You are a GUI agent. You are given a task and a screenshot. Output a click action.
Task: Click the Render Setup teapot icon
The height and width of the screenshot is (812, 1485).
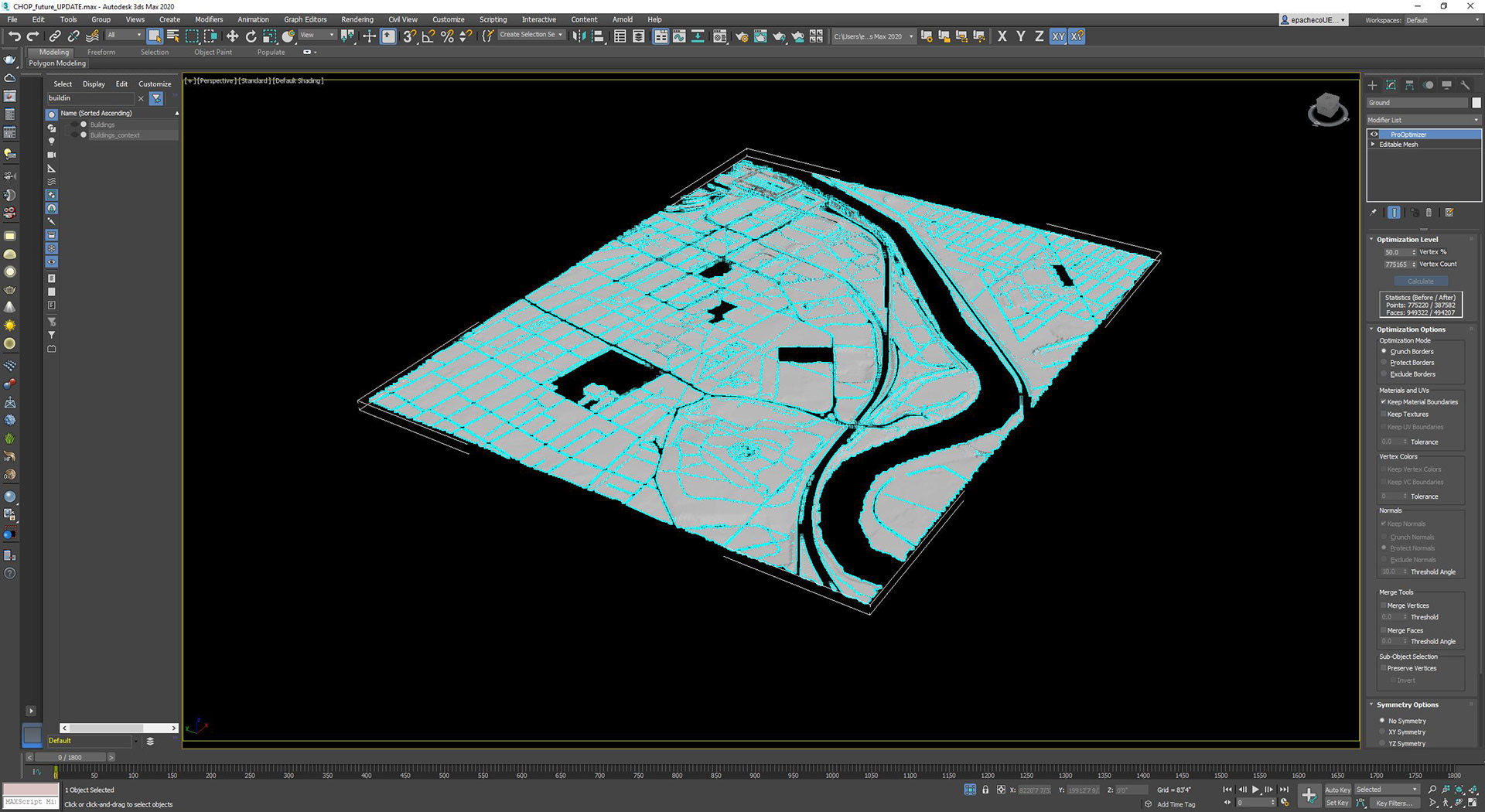coord(742,36)
